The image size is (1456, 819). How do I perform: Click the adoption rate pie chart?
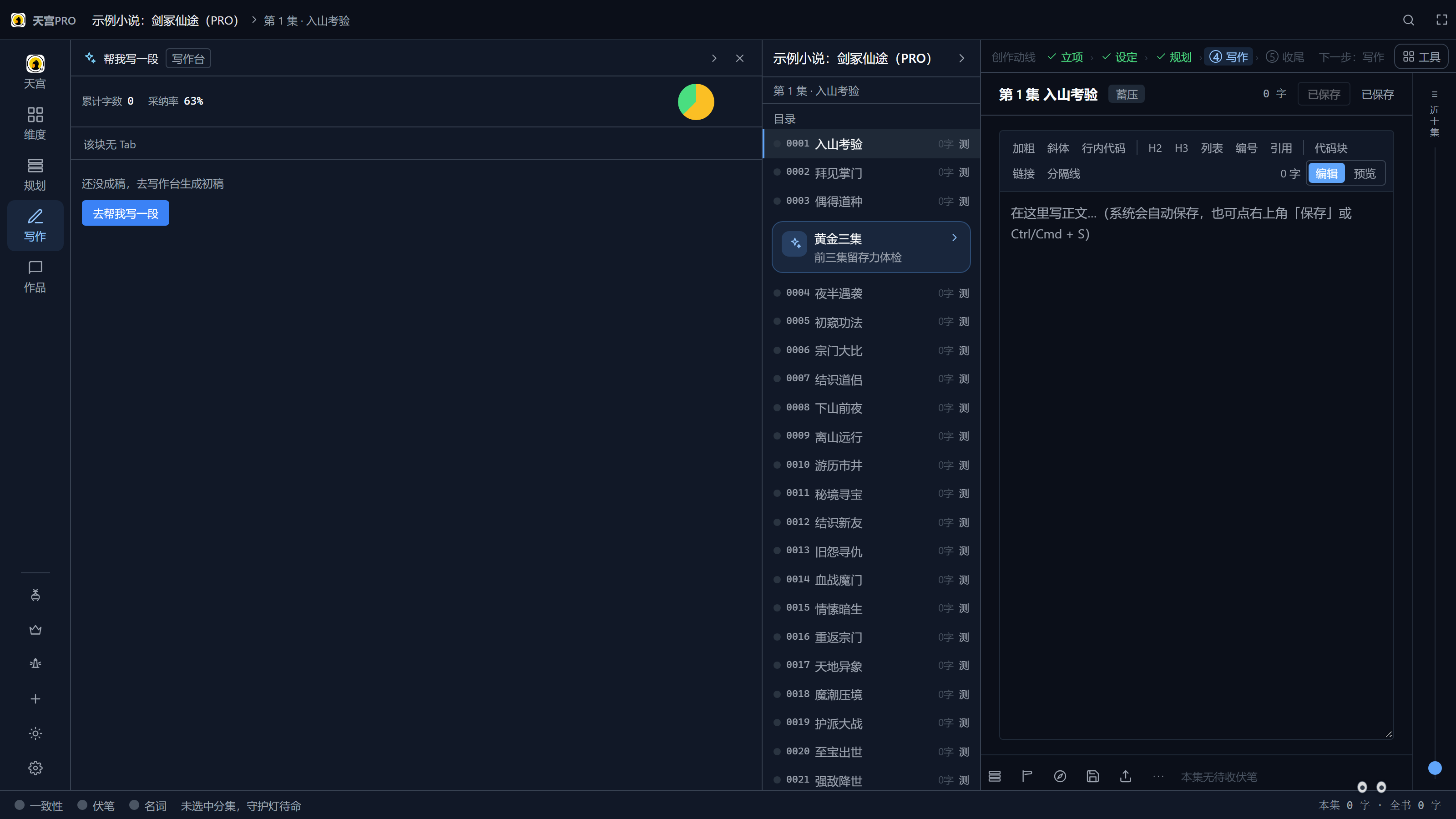tap(696, 102)
